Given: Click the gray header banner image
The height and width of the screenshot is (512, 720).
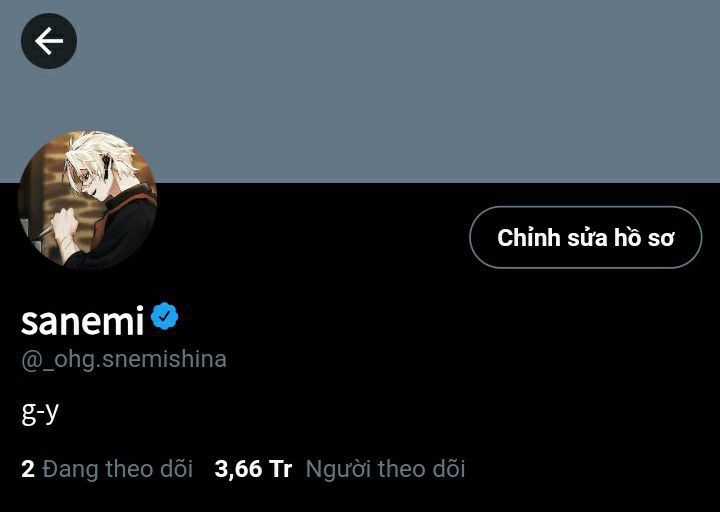Looking at the screenshot, I should tap(360, 91).
